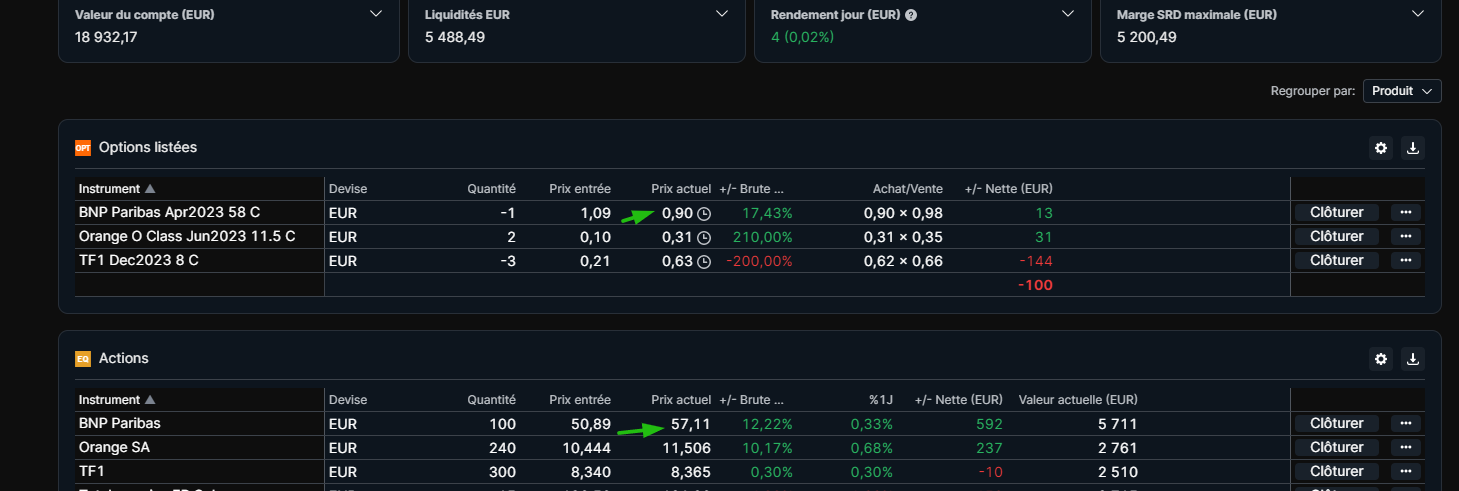Download the Options listées table
The height and width of the screenshot is (491, 1459).
point(1412,148)
